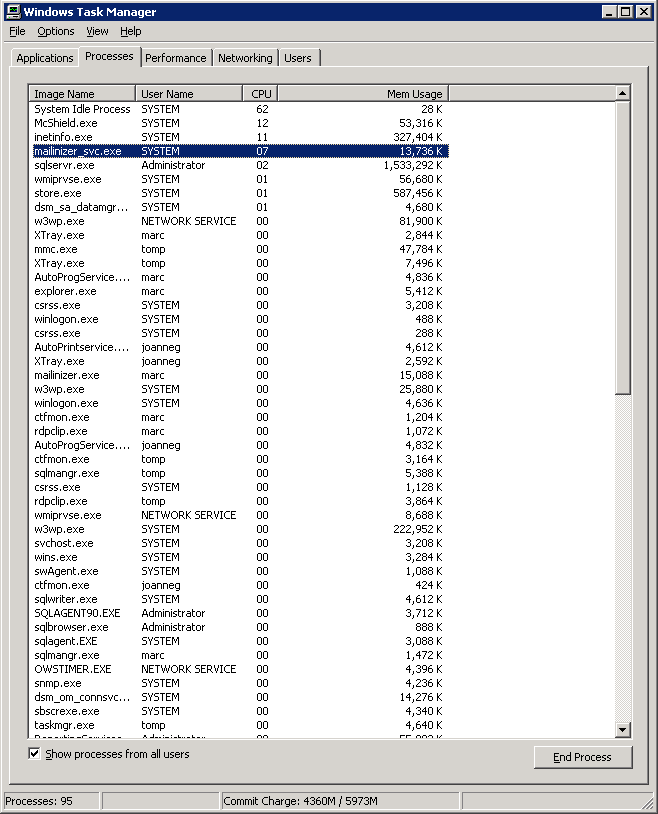Select wmiprvse.exe using 56,680 K
This screenshot has height=814, width=658.
(x=239, y=179)
